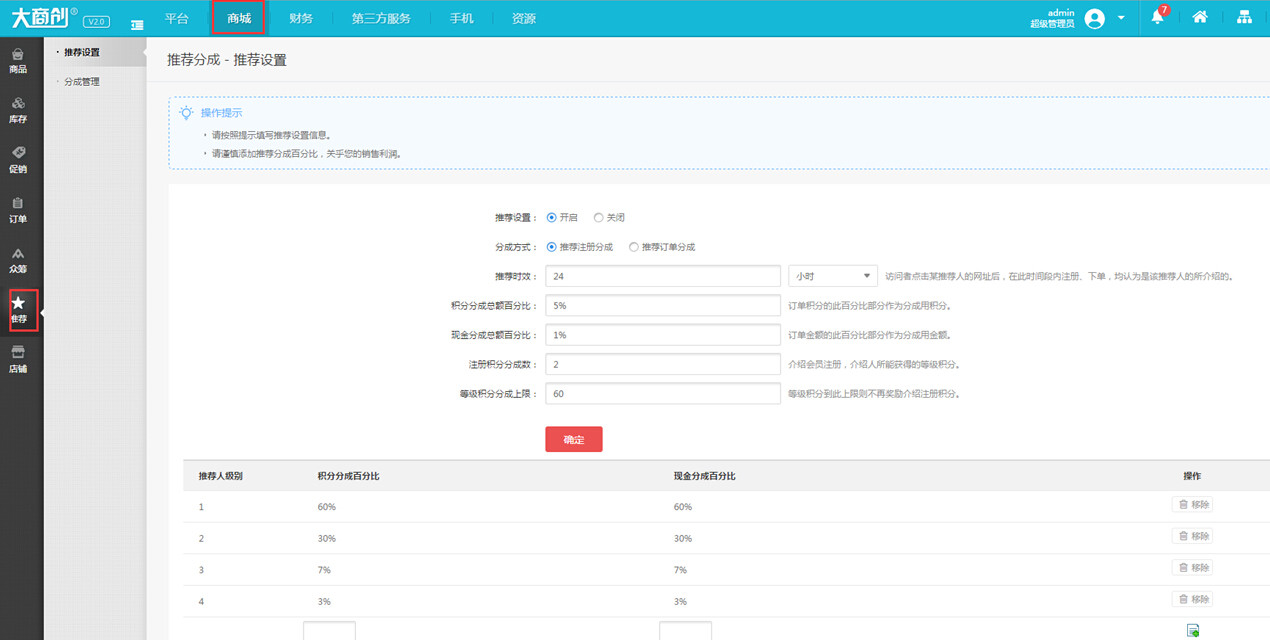Screen dimensions: 1270x640
Task: Click the new 积分分成百分比 input below table
Action: 329,631
